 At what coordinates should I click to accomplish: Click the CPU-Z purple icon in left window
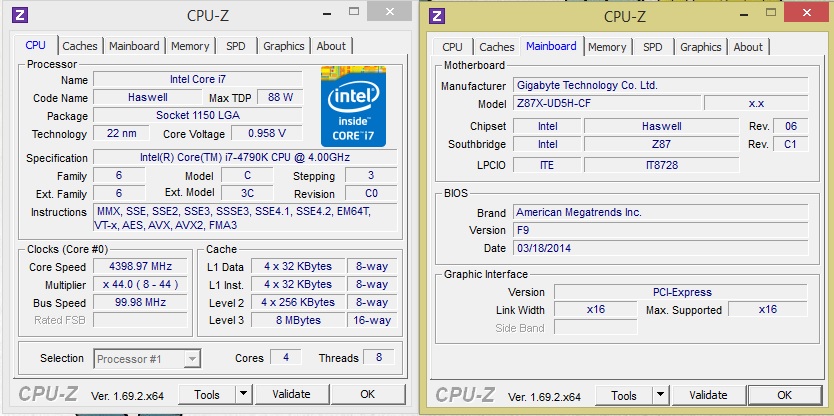coord(20,15)
